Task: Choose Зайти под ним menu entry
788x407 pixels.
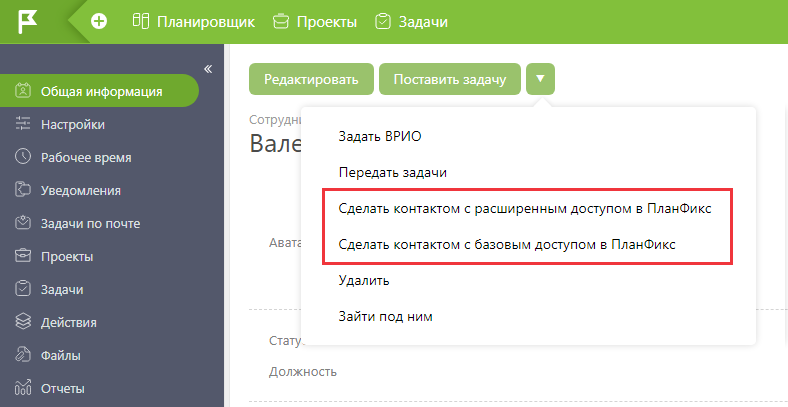Action: point(385,317)
